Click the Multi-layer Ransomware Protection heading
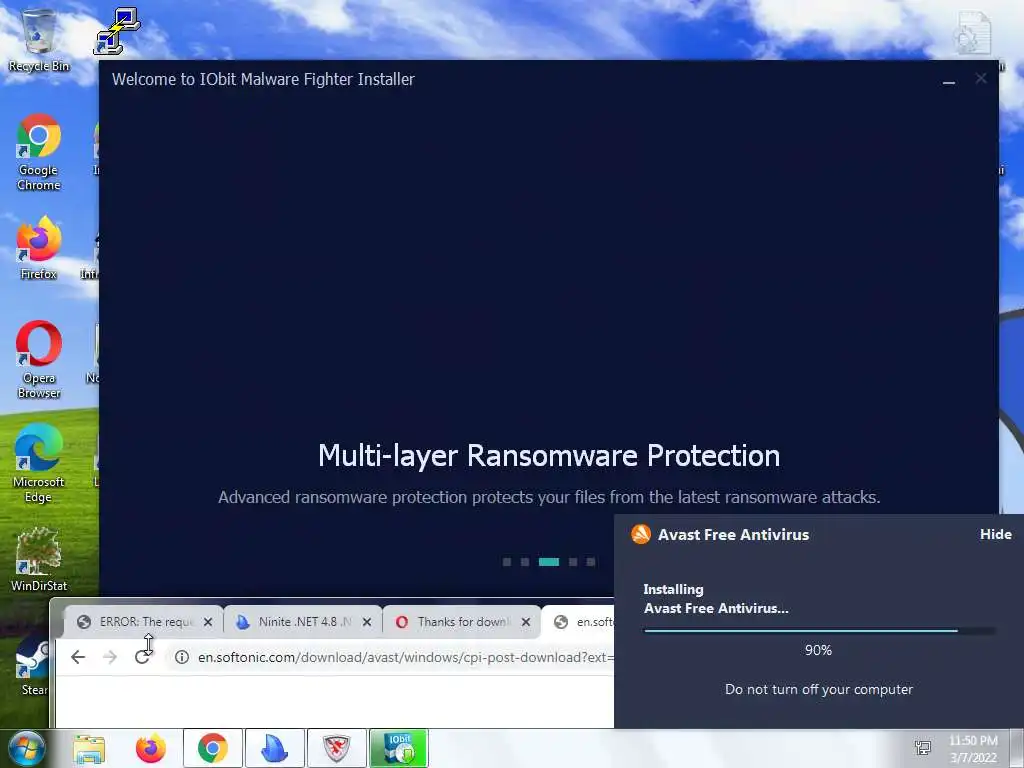The width and height of the screenshot is (1024, 768). click(x=549, y=456)
